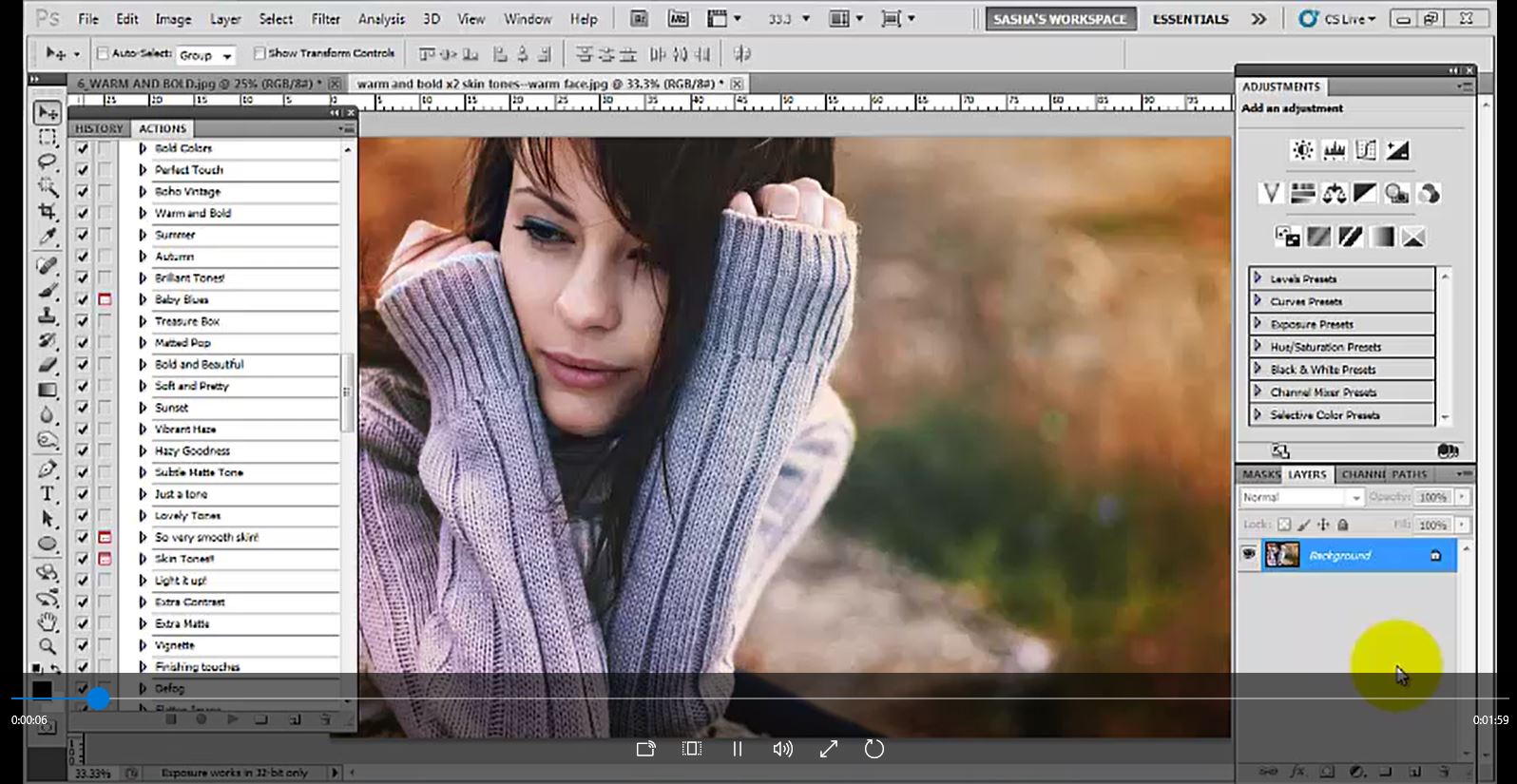Switch to the Masks tab
This screenshot has height=784, width=1517.
click(x=1261, y=474)
